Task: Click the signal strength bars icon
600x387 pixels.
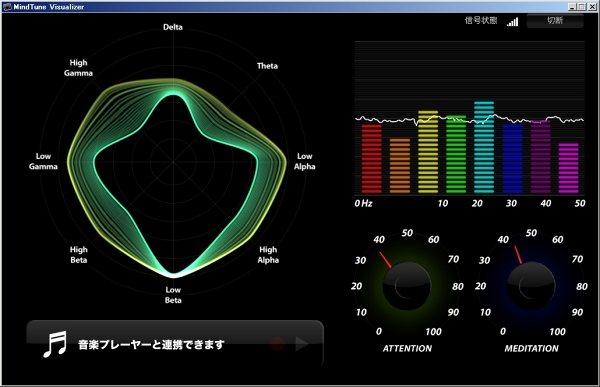Action: click(512, 21)
